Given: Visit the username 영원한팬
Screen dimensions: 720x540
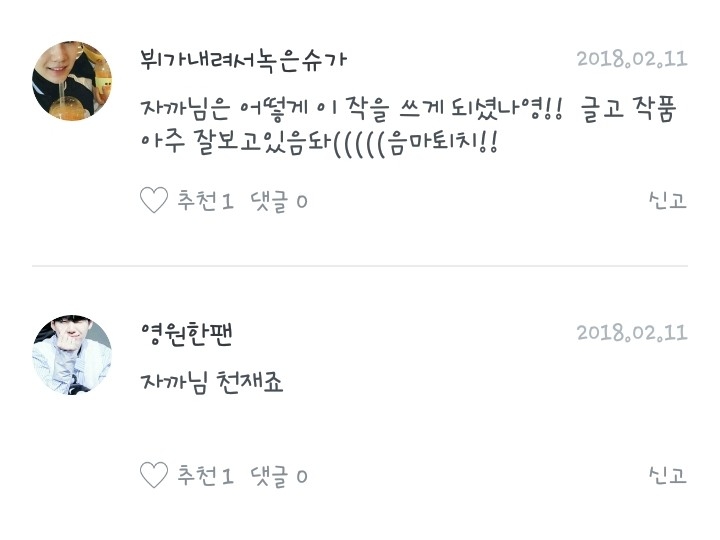Looking at the screenshot, I should [187, 334].
